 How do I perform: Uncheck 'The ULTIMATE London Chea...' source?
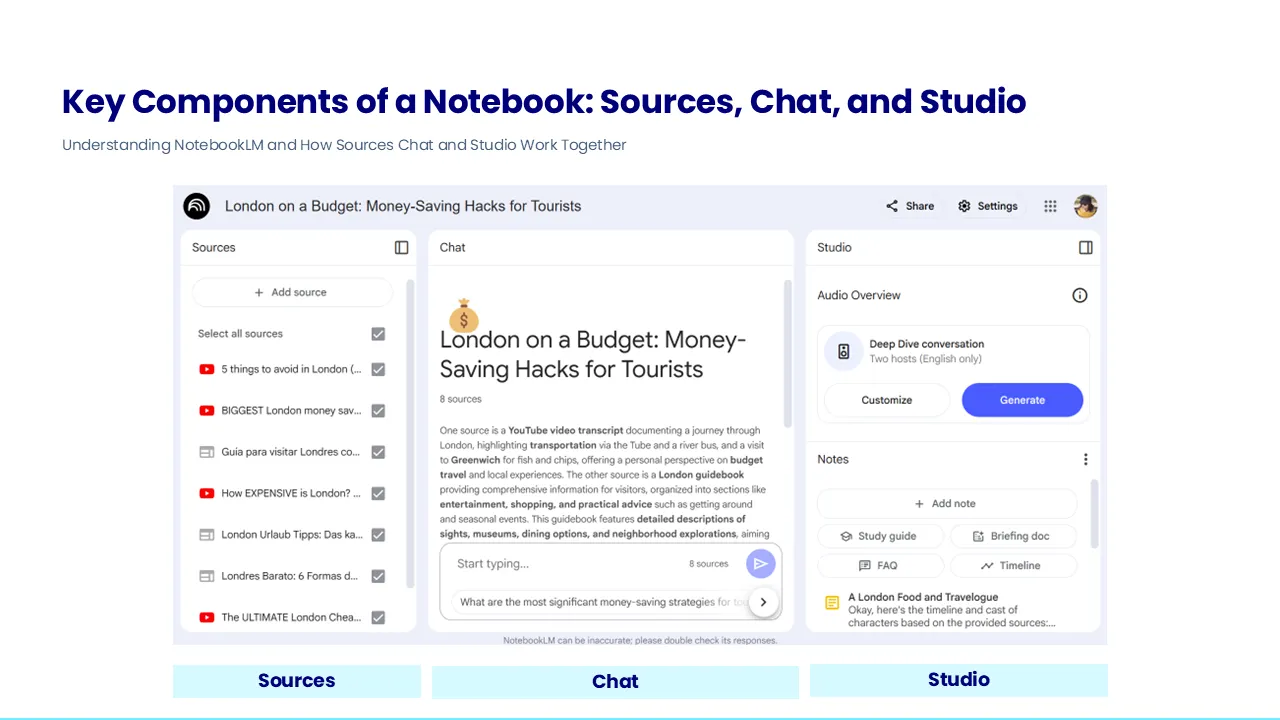tap(378, 617)
